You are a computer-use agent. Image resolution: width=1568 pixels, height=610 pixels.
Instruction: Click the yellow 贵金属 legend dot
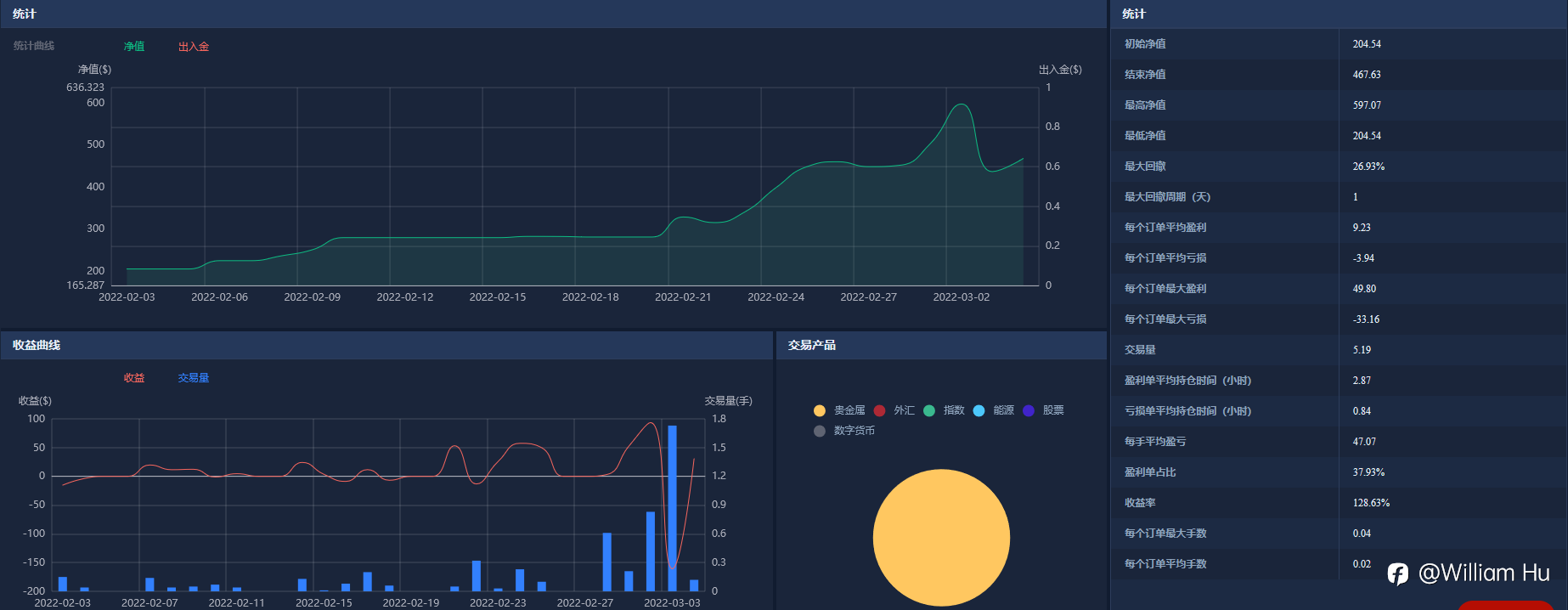tap(820, 410)
